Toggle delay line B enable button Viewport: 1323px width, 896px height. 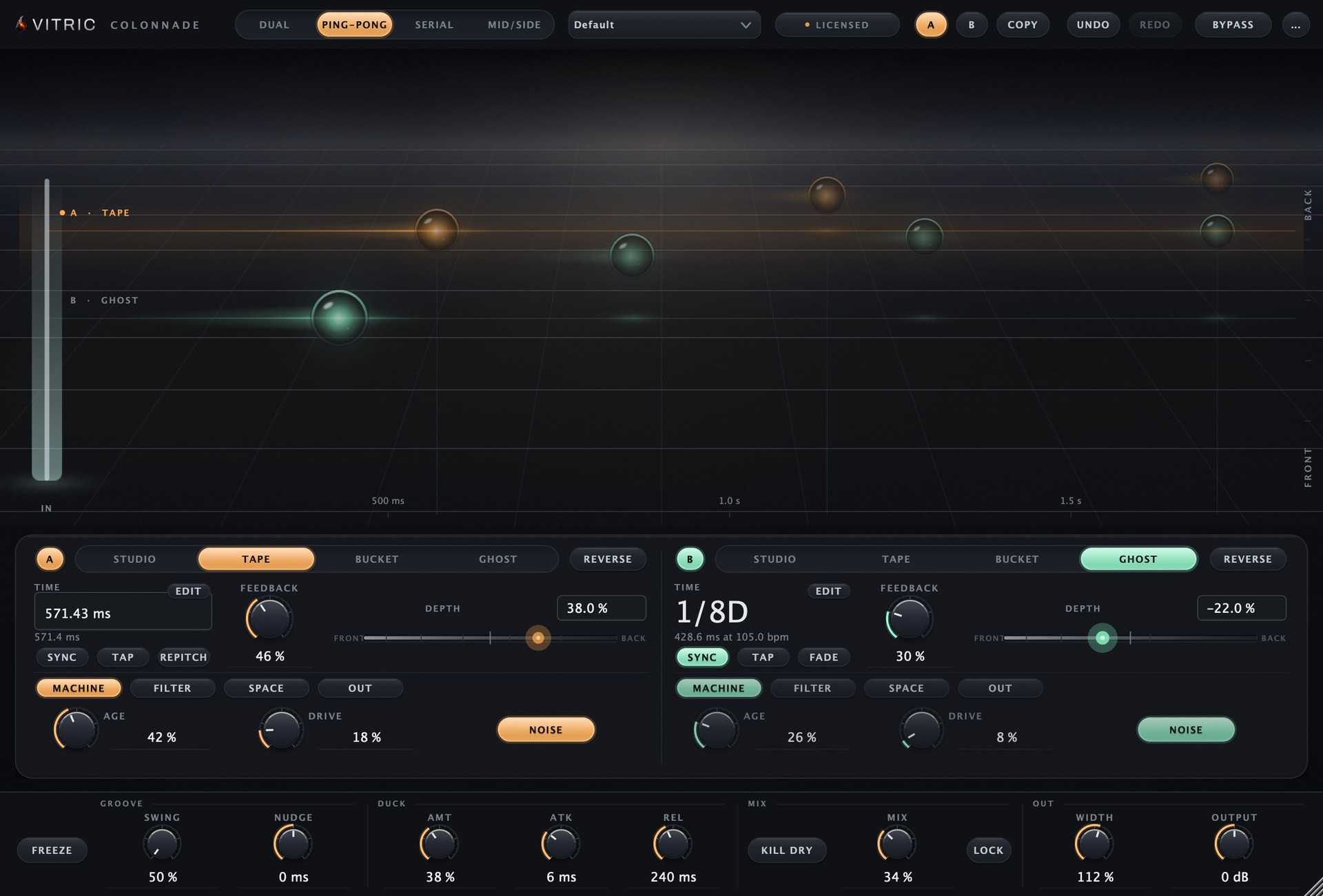point(690,559)
